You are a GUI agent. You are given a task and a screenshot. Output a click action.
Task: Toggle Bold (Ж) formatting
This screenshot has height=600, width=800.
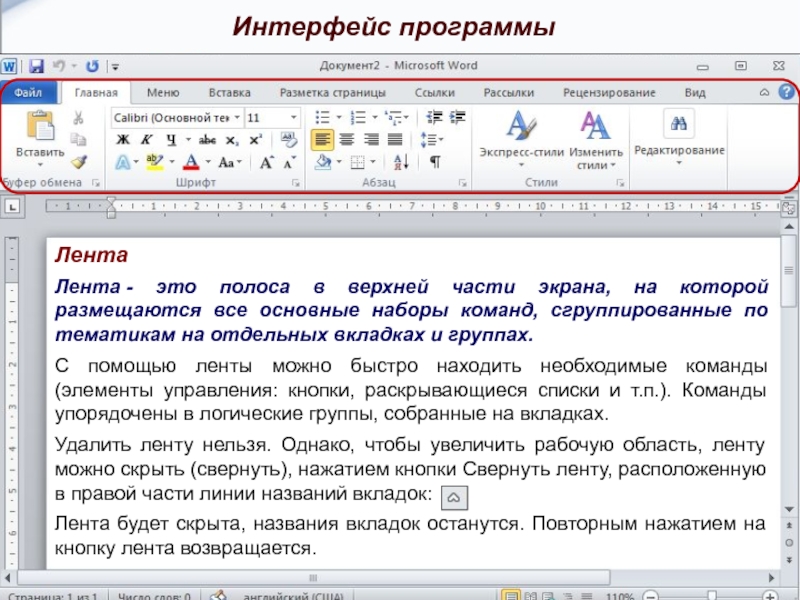[x=123, y=139]
